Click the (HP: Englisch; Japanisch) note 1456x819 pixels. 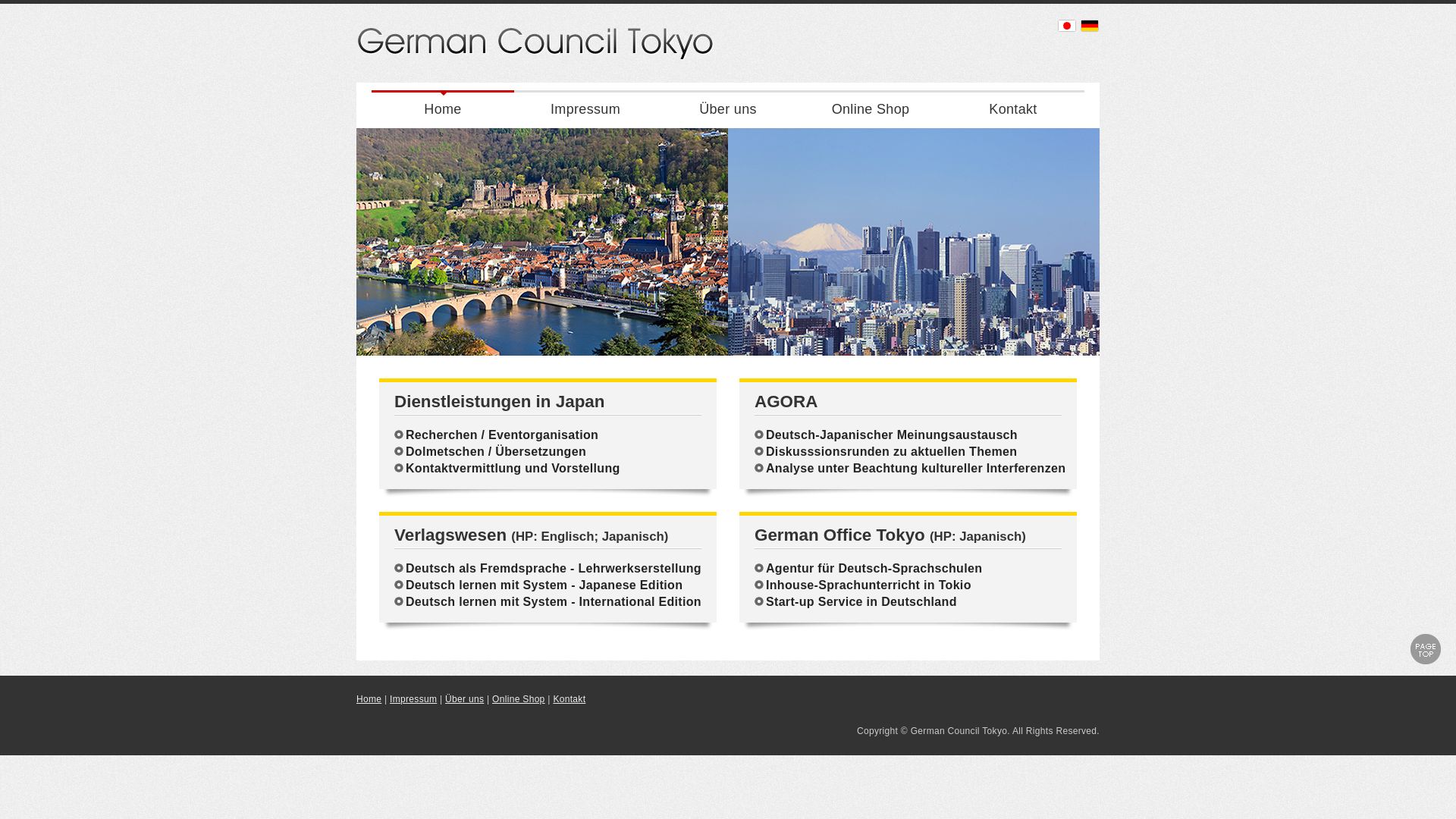pos(589,537)
